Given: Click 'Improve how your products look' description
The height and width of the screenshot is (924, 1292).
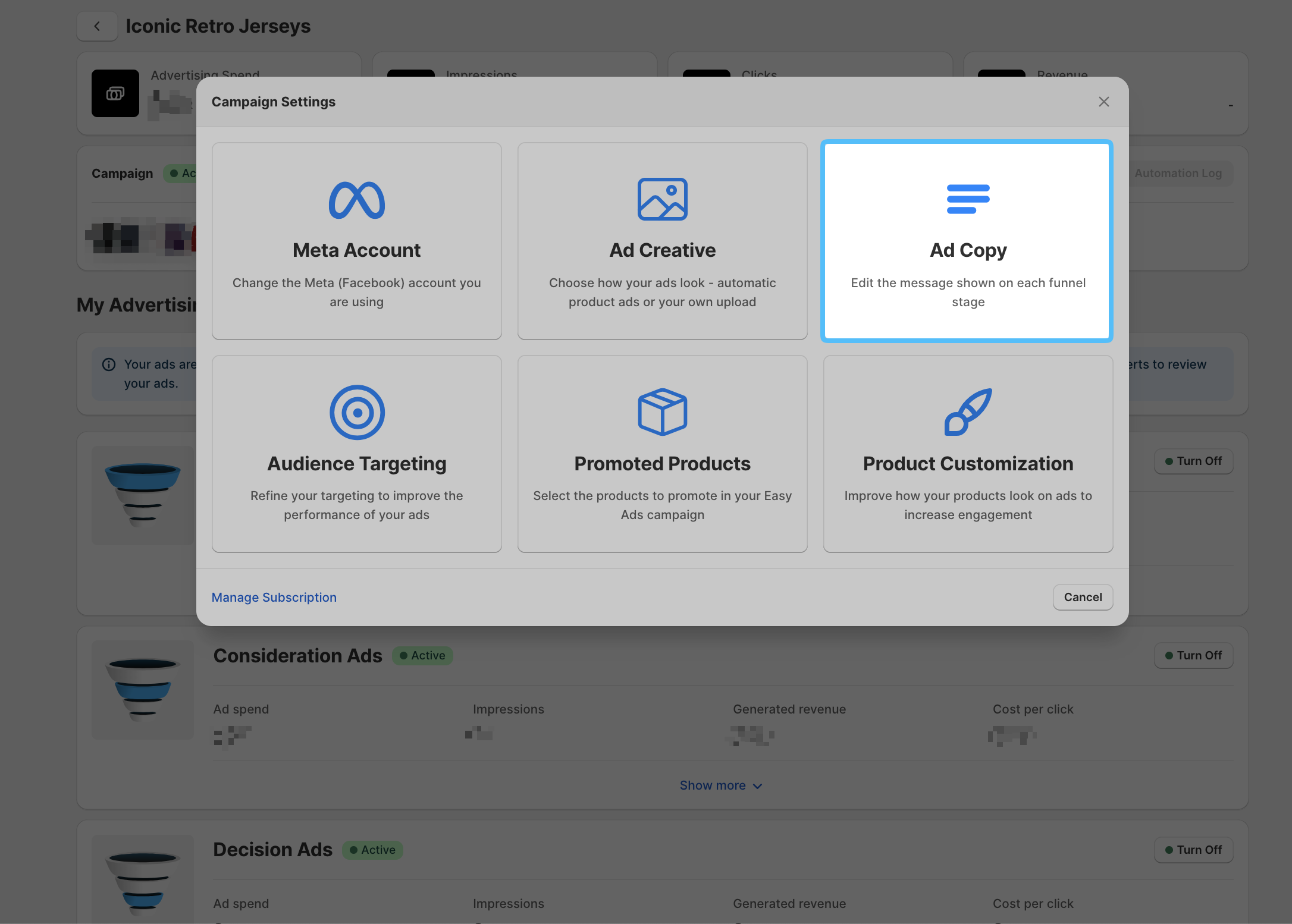Looking at the screenshot, I should pyautogui.click(x=968, y=505).
